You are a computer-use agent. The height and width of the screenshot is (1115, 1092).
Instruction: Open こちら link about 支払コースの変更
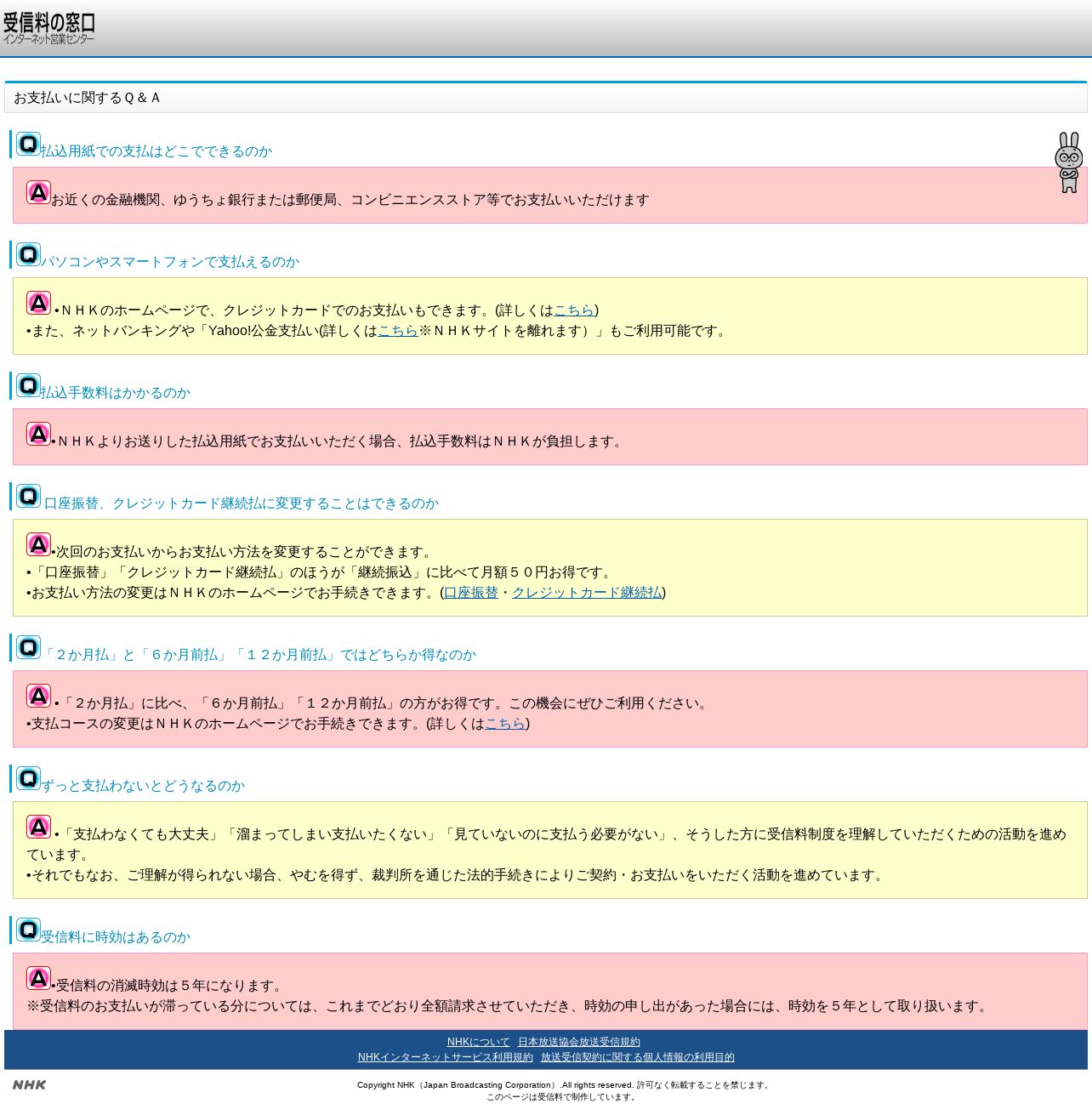(x=505, y=724)
